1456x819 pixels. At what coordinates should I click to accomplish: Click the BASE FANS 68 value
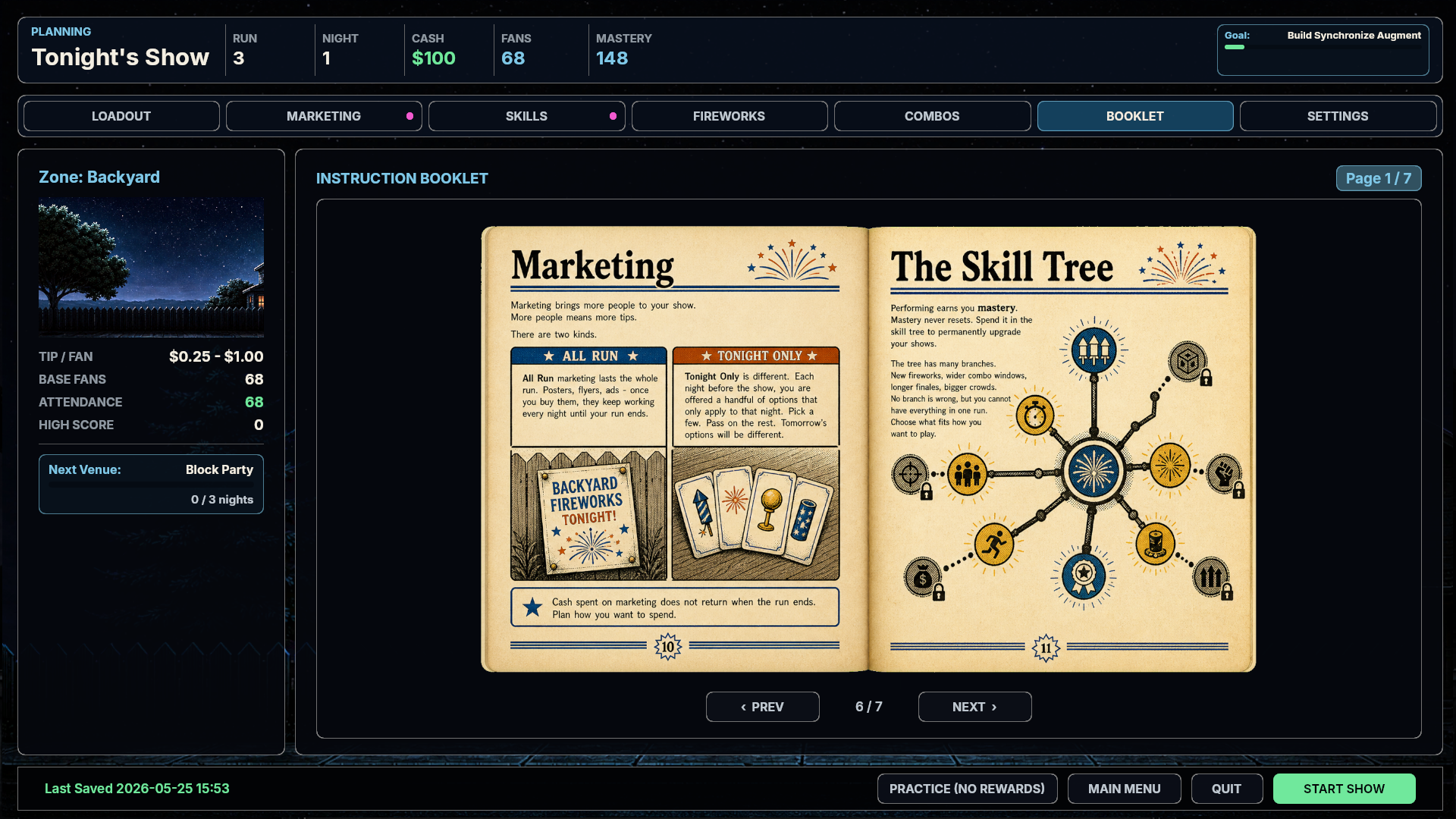(254, 379)
